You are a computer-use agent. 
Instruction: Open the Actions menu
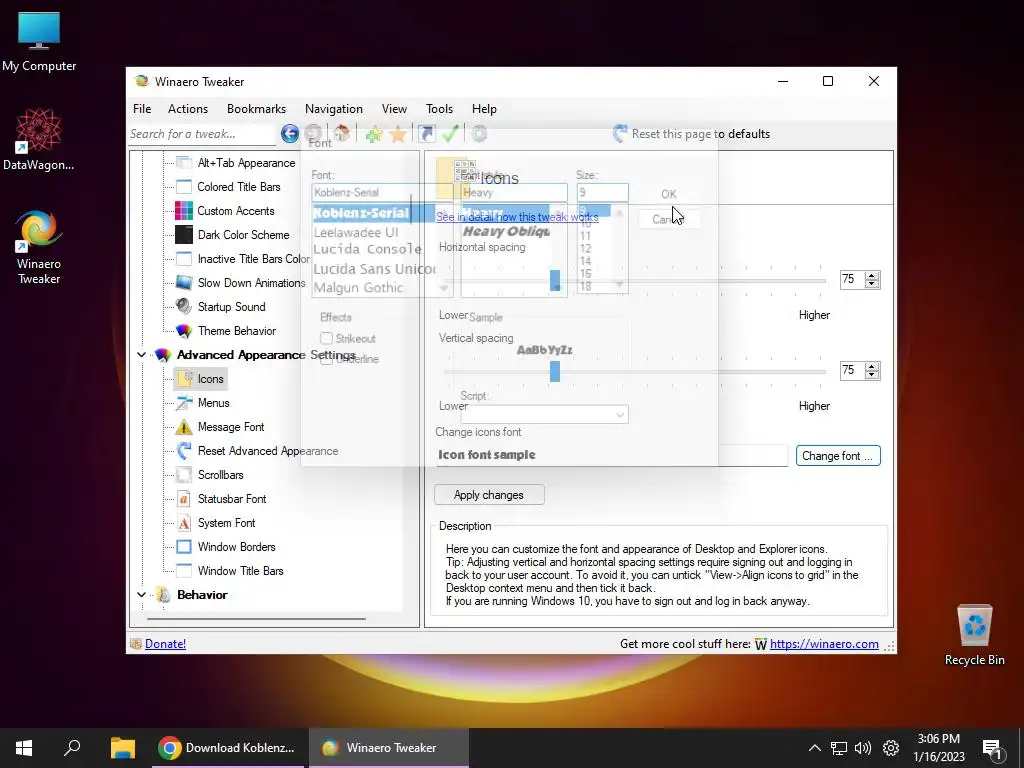point(187,109)
